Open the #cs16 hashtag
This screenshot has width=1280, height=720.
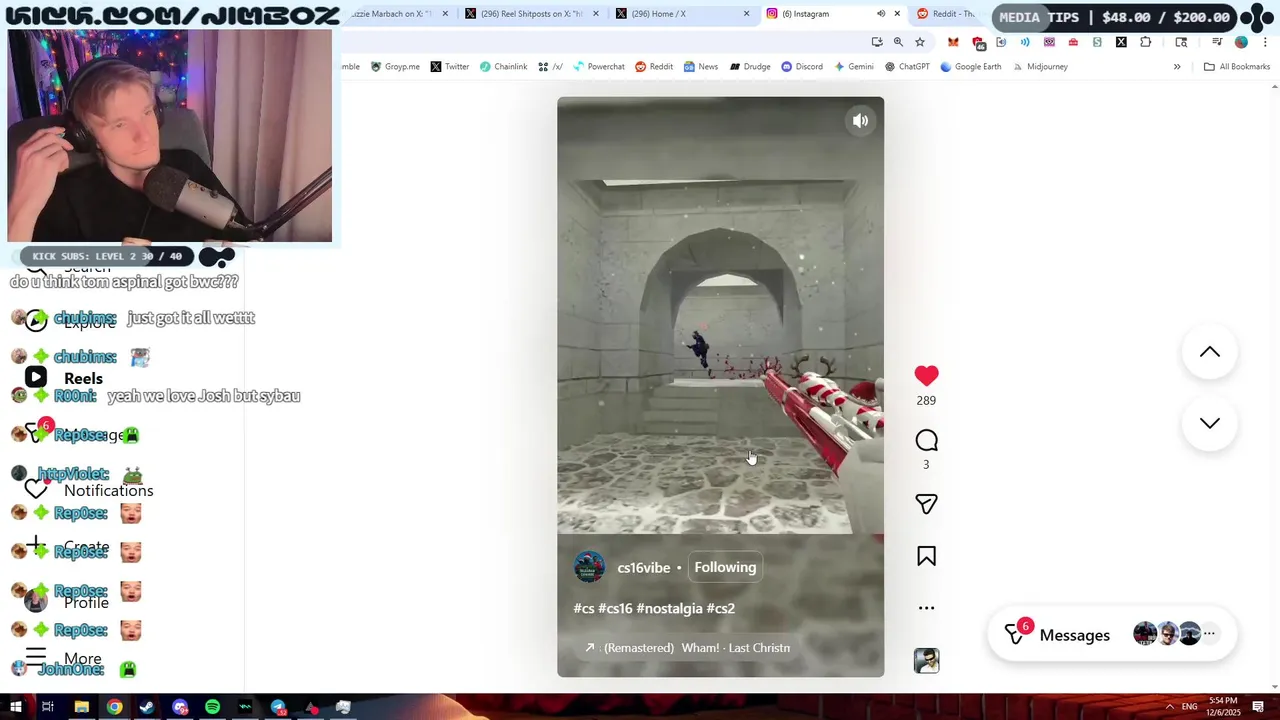pos(615,608)
